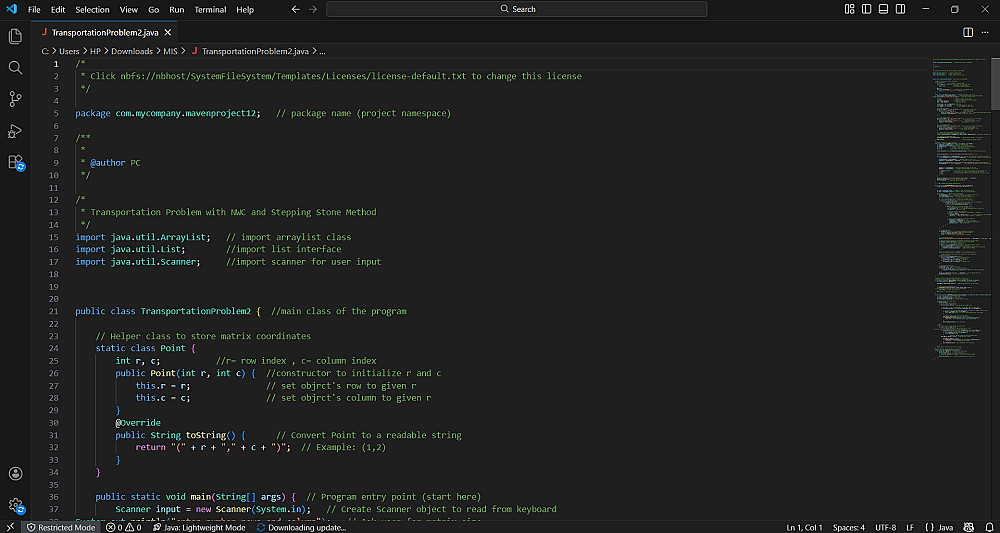The width and height of the screenshot is (1000, 533).
Task: Click the Downloading update status item
Action: click(300, 527)
